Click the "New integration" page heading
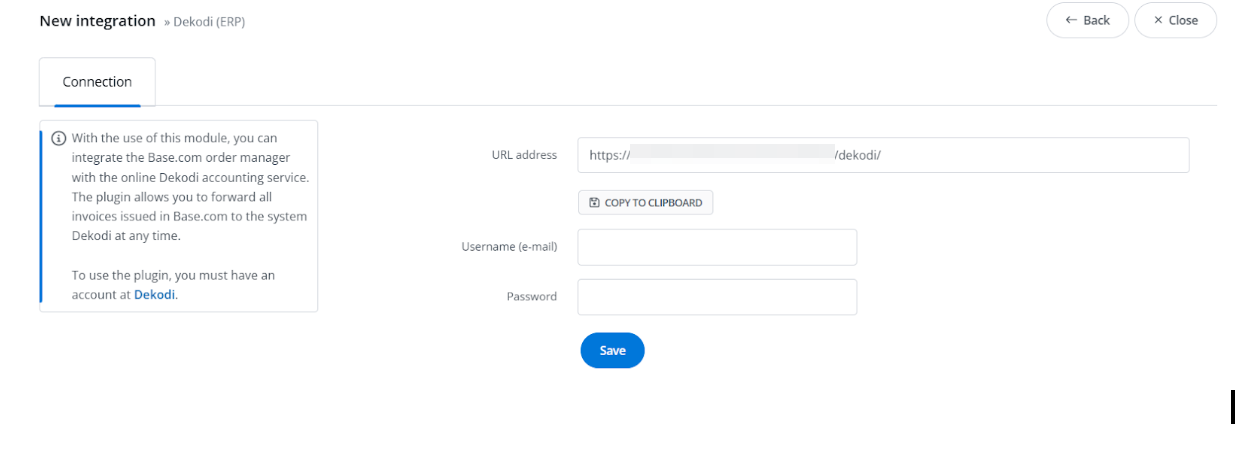The width and height of the screenshot is (1250, 452). 97,21
